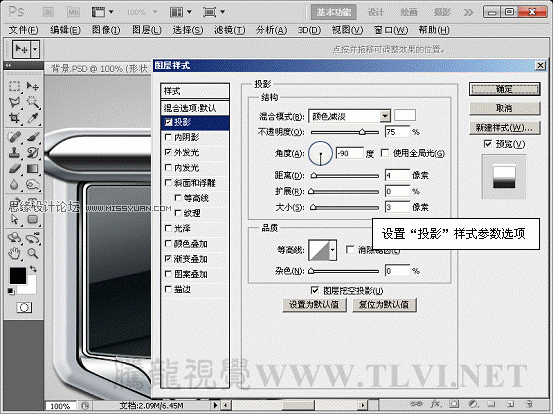Expand more workspaces chevron
Viewport: 553px width, 414px height.
[x=468, y=13]
